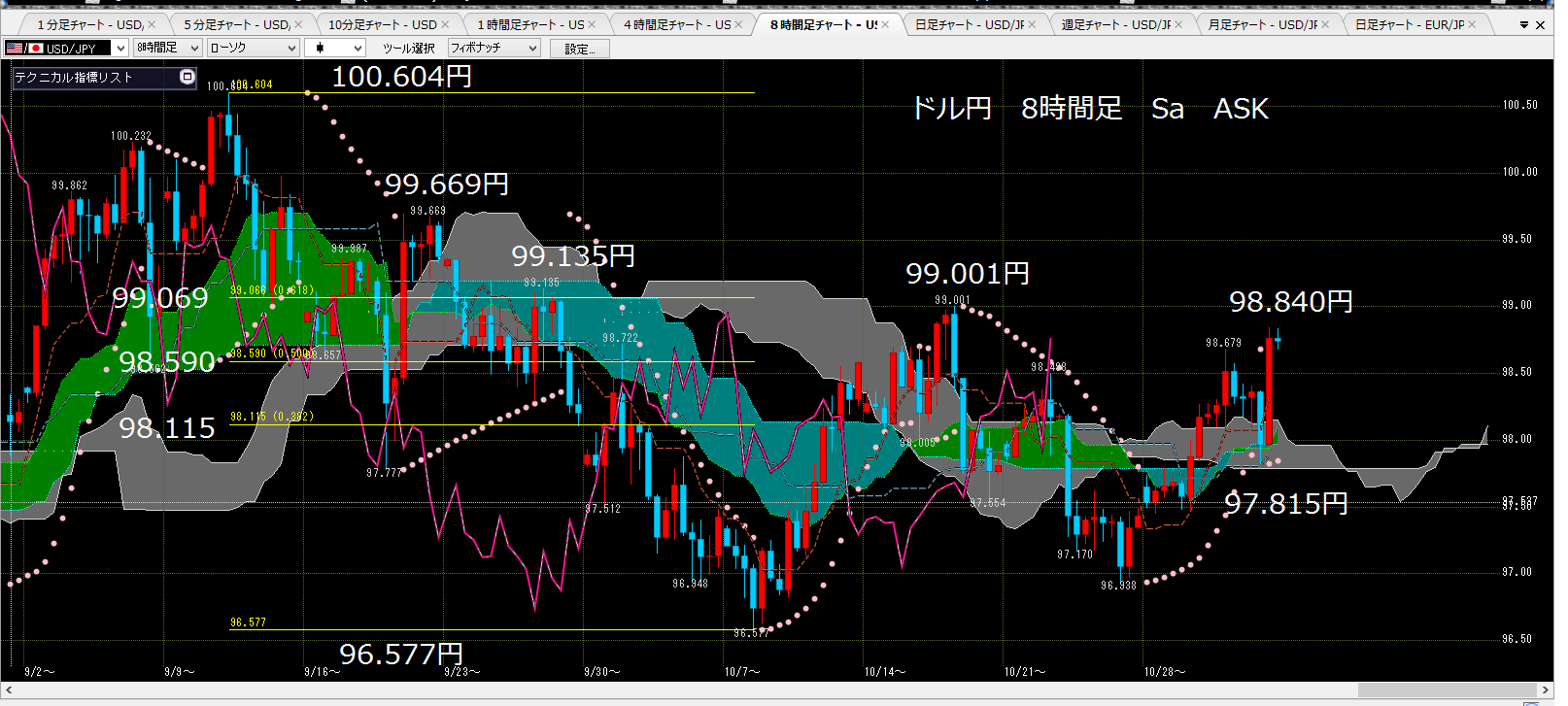Click the 98.590 (0.500) Fibonacci label
Screen dimensions: 1568x706
pyautogui.click(x=272, y=353)
